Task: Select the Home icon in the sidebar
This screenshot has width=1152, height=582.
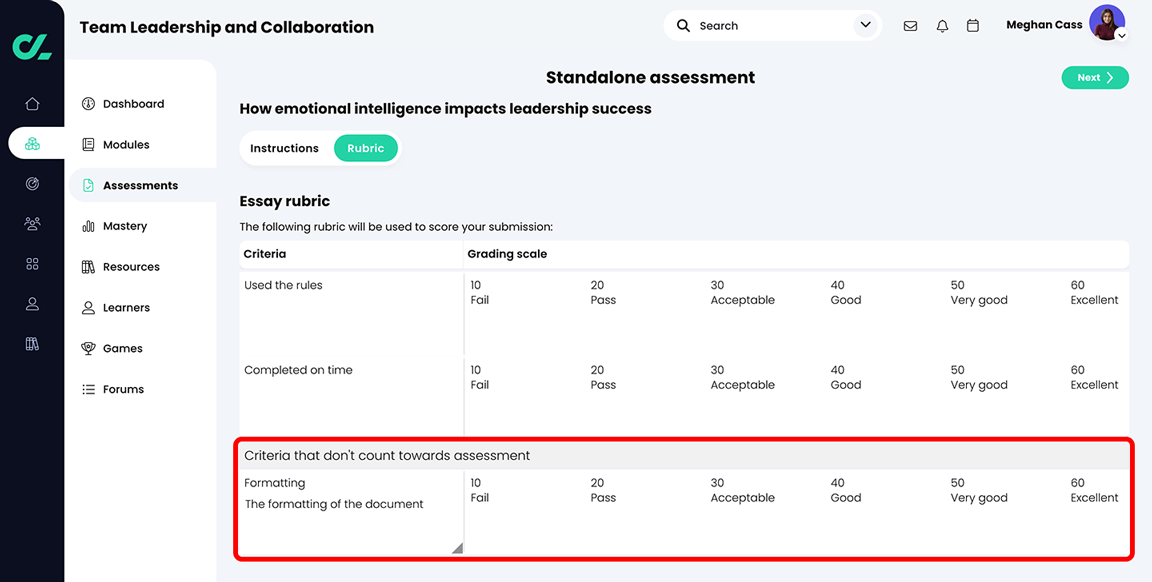Action: [x=32, y=103]
